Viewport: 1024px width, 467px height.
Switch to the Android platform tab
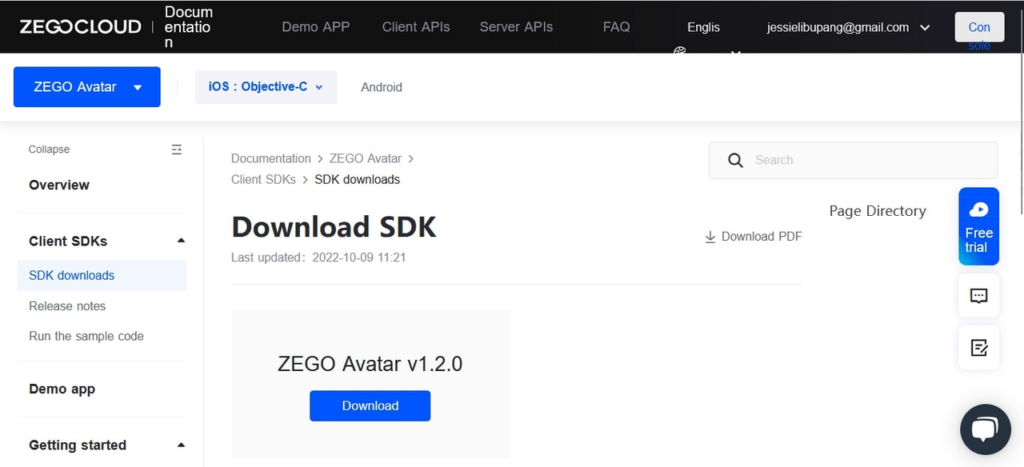pos(381,87)
